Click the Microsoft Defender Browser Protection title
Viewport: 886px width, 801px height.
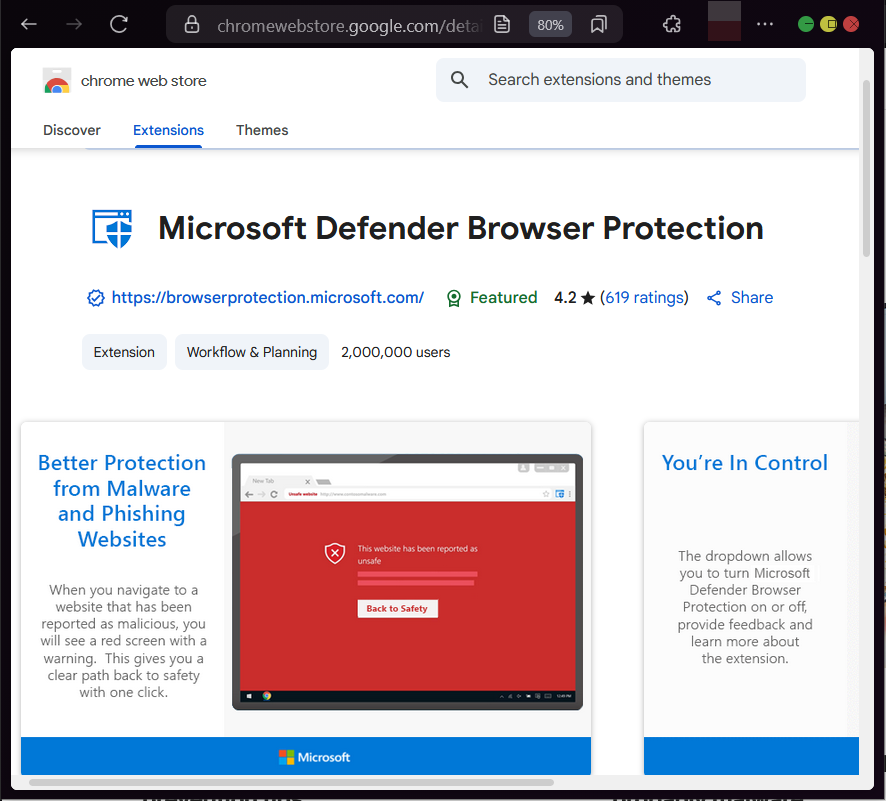(461, 228)
